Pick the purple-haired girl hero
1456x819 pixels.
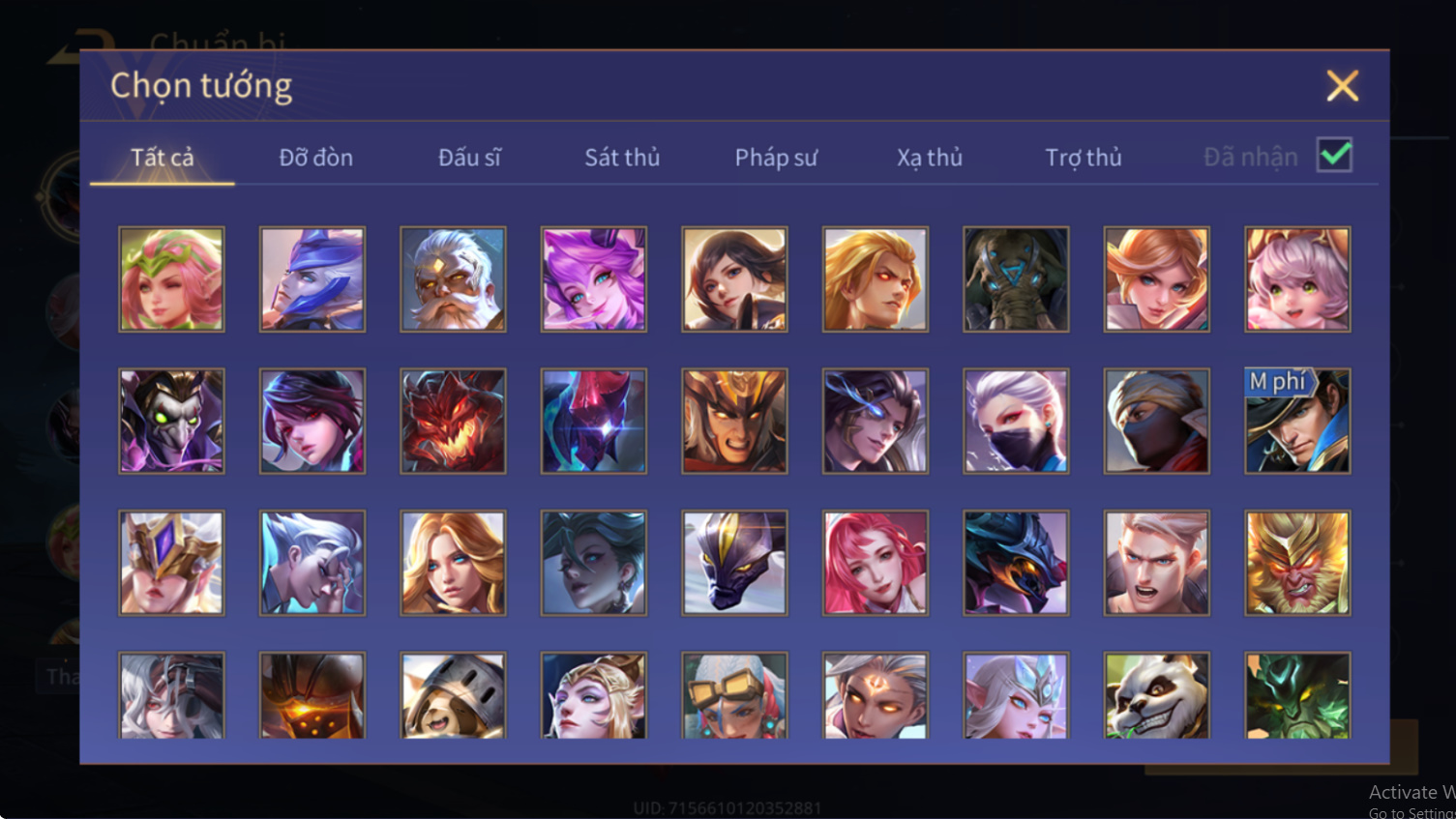click(594, 279)
